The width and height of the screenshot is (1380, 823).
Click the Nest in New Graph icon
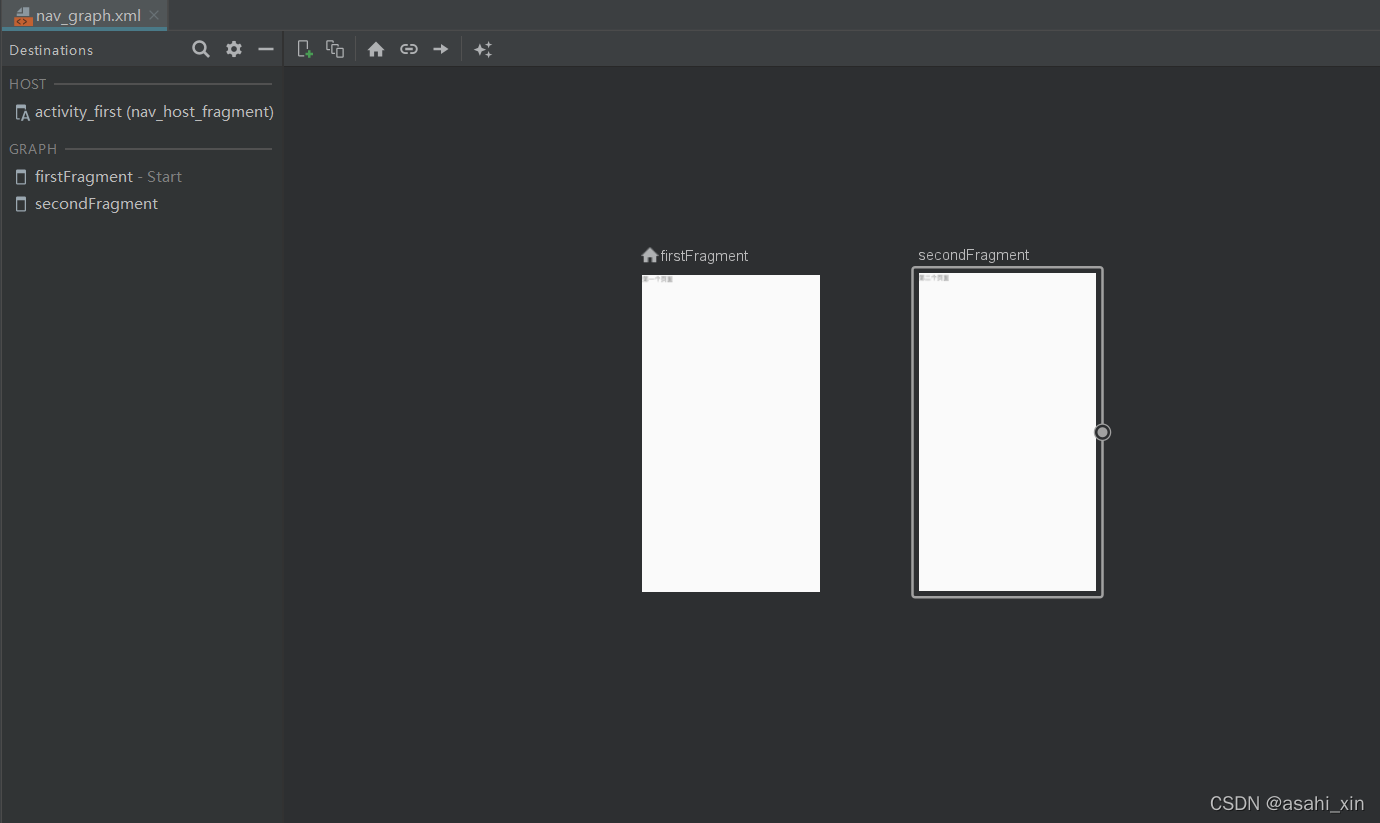pos(335,49)
